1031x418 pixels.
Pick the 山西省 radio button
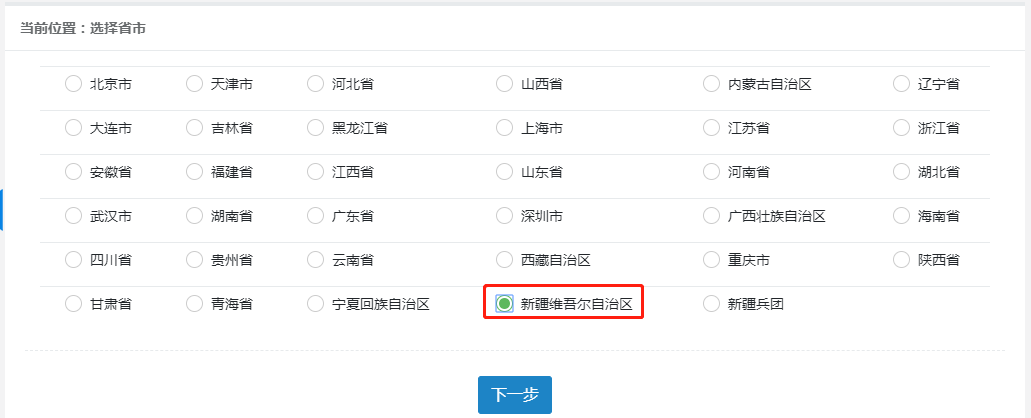pos(505,84)
